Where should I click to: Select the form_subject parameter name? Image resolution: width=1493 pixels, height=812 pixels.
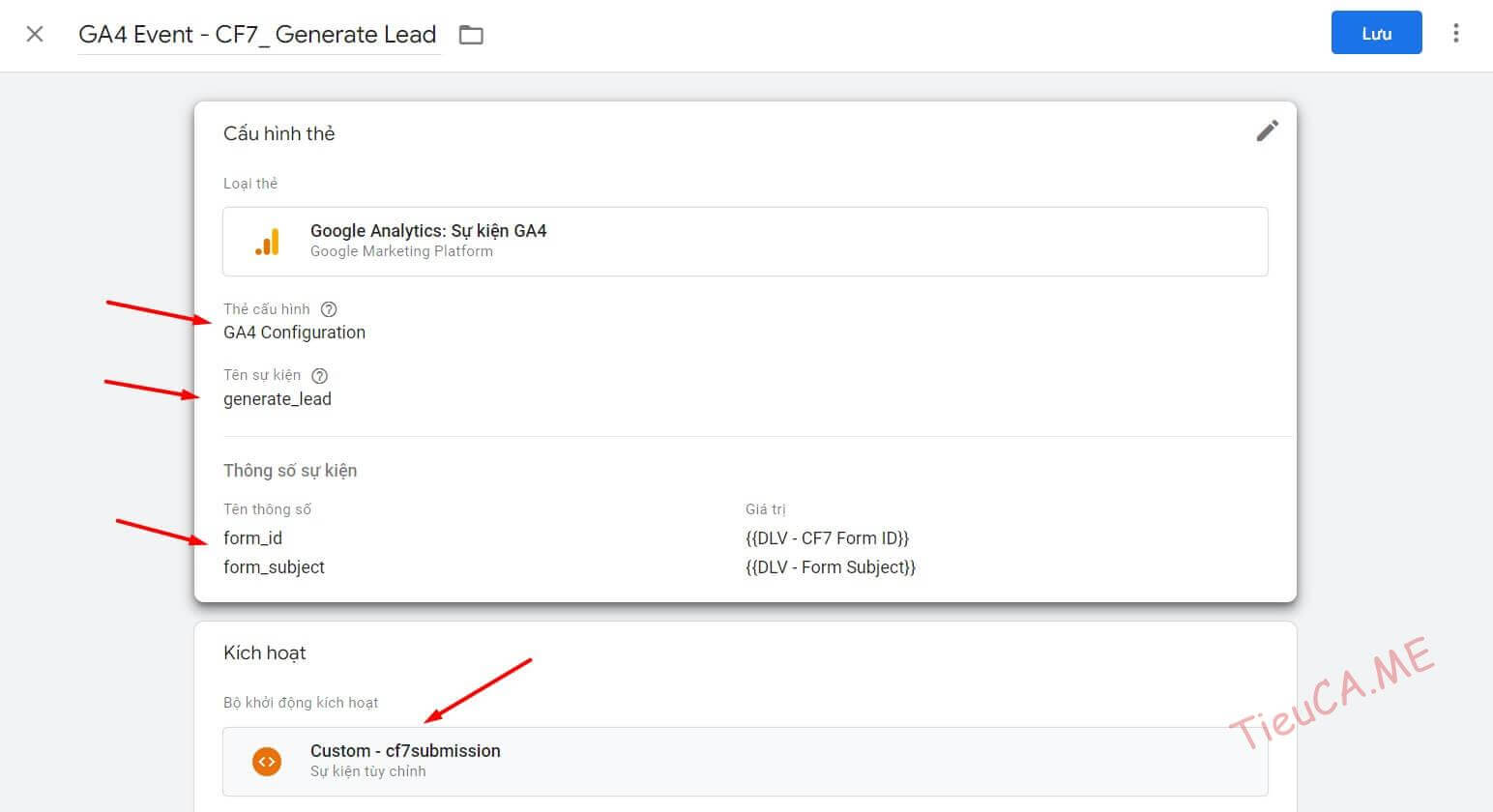(274, 567)
